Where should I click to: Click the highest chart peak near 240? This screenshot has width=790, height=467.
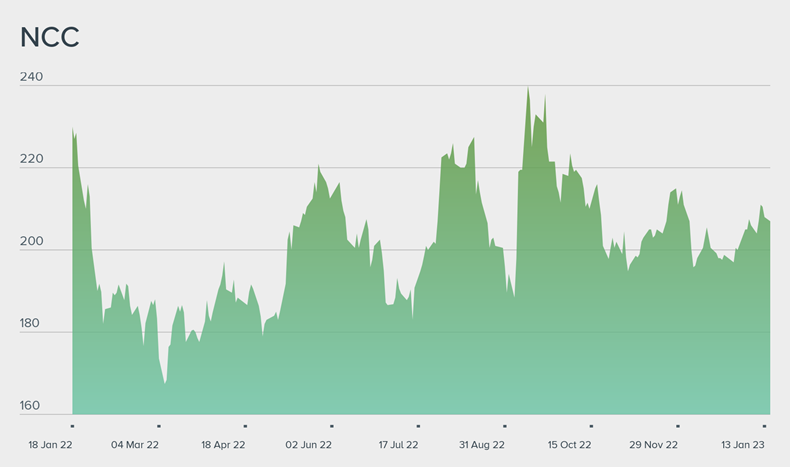528,87
